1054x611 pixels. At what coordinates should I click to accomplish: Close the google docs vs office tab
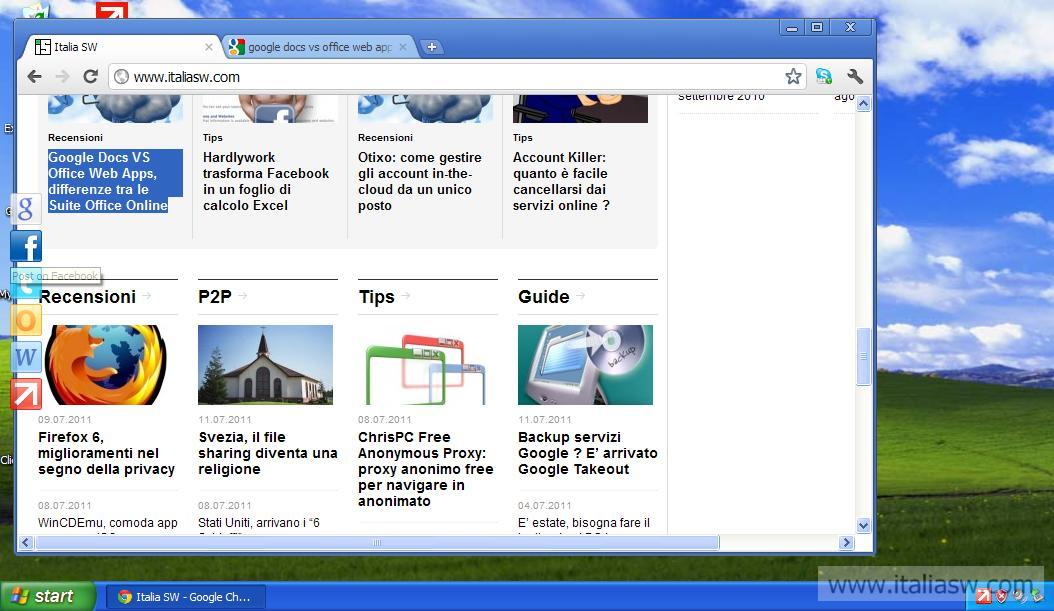click(x=403, y=47)
